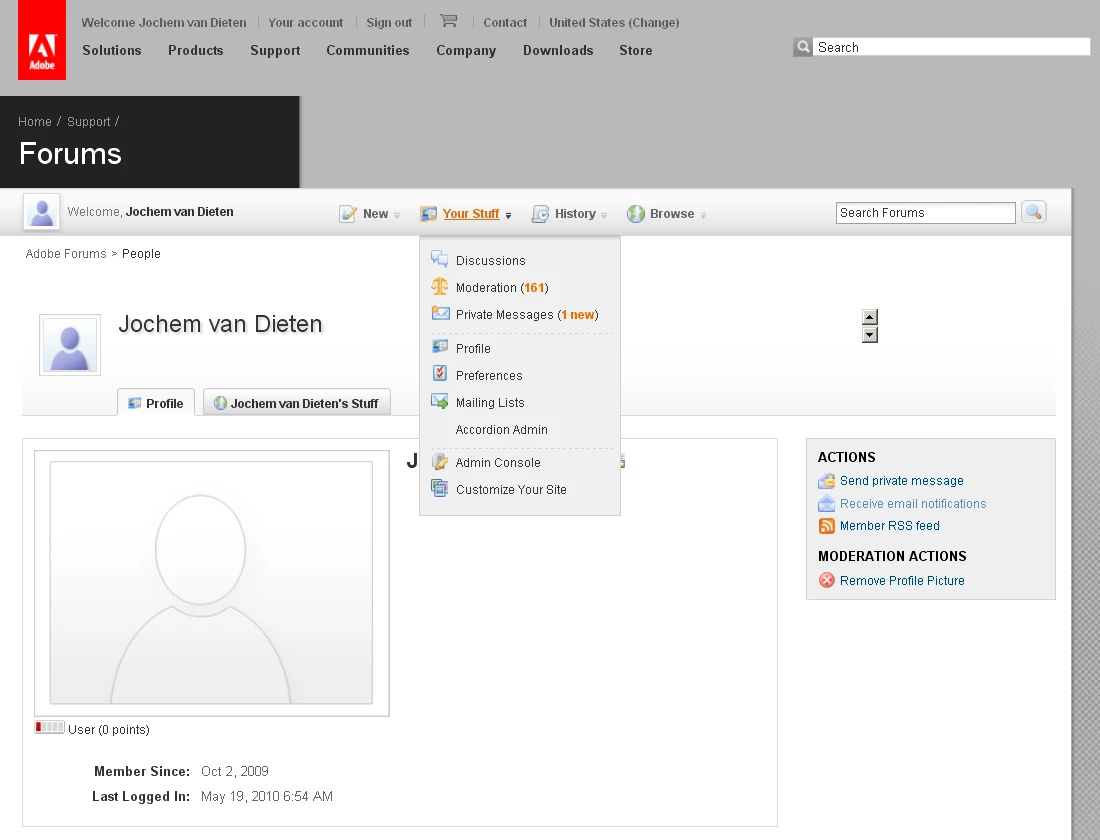Click the History clock icon
The height and width of the screenshot is (840, 1100).
click(540, 214)
